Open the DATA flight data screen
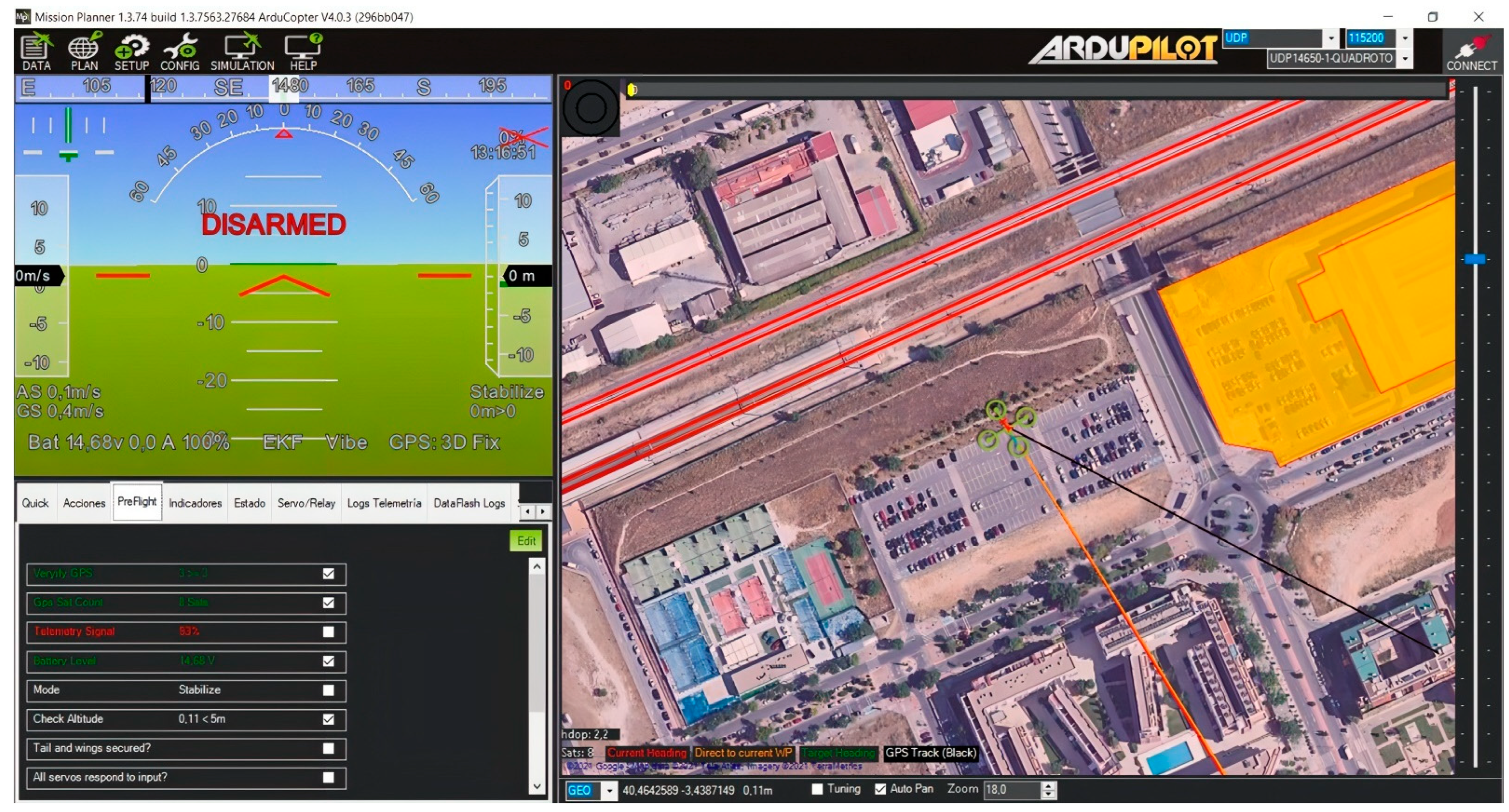This screenshot has height=812, width=1509. click(x=36, y=52)
